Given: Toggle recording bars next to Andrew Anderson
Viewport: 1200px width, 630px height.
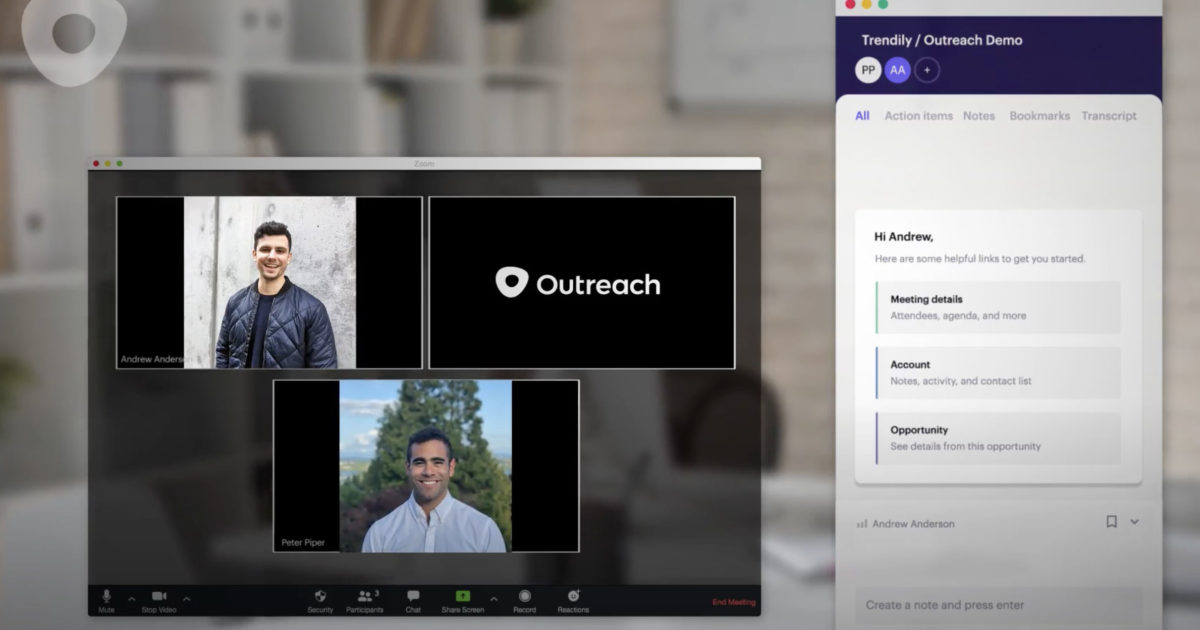Looking at the screenshot, I should 863,522.
